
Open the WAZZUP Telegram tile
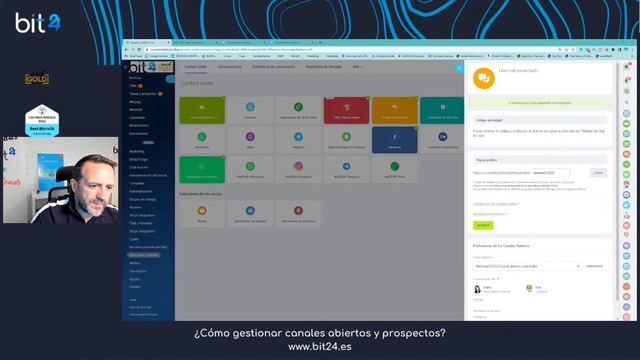[346, 170]
